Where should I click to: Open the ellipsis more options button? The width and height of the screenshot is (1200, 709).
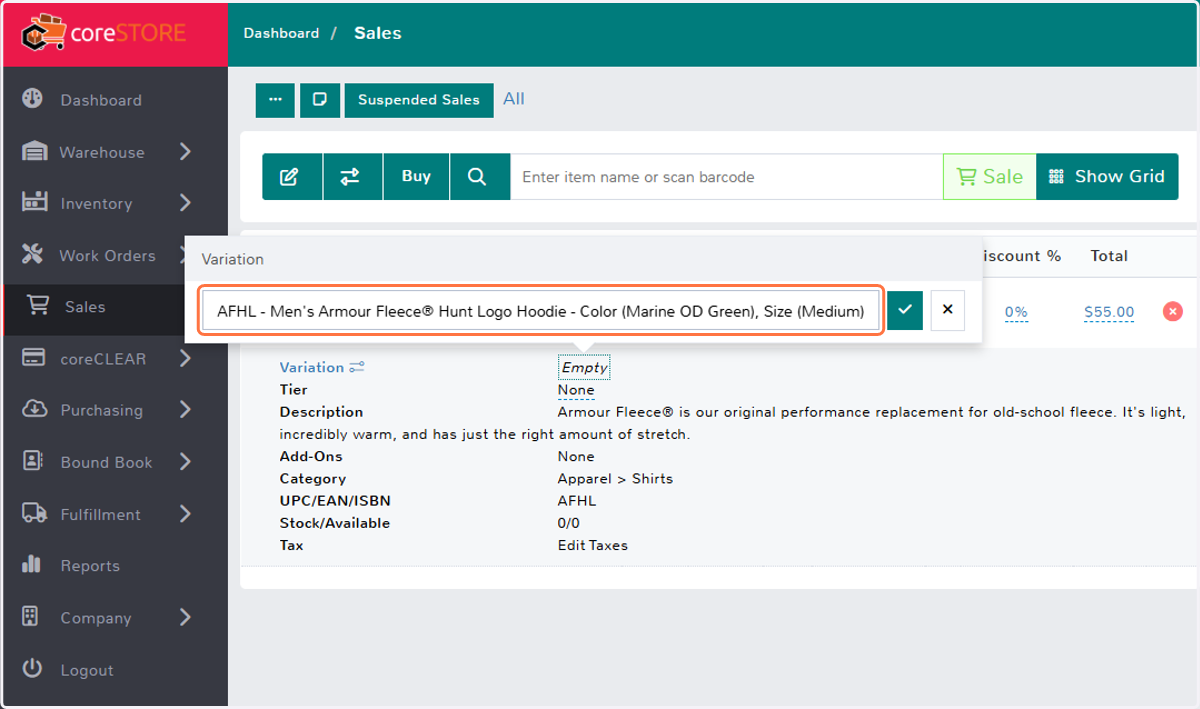click(275, 100)
